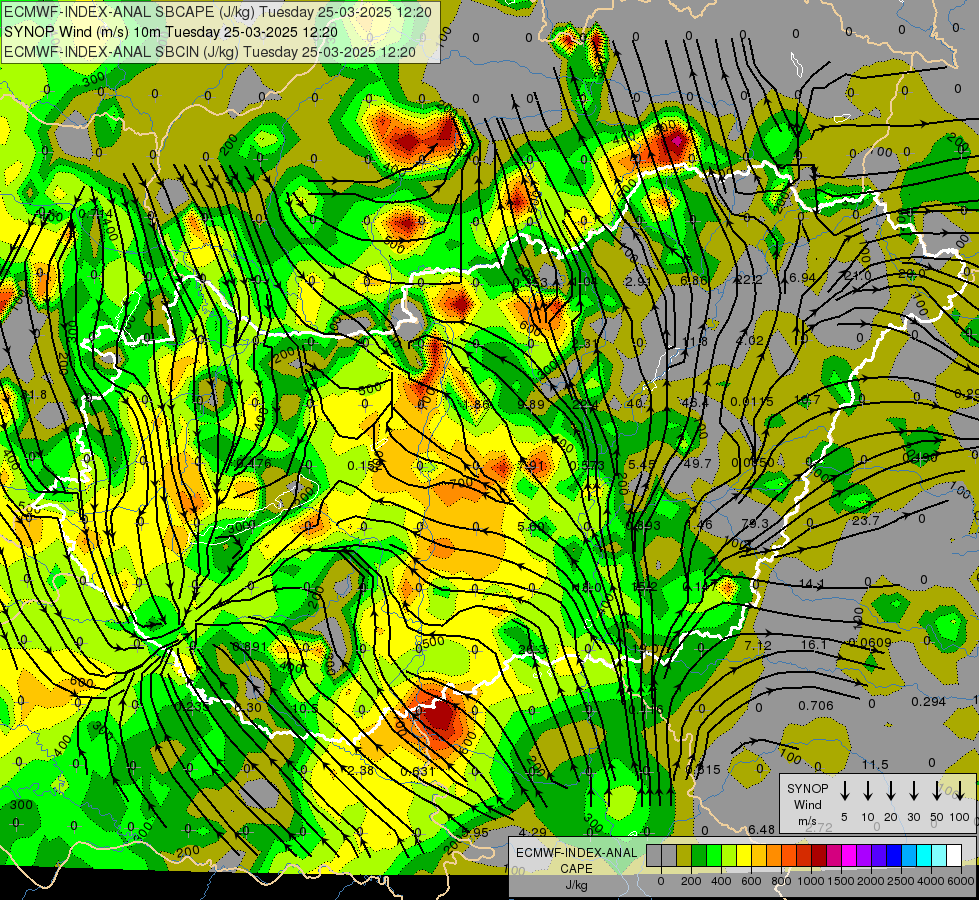This screenshot has height=900, width=979.
Task: Click the '7.12' value on the map
Action: (x=758, y=645)
